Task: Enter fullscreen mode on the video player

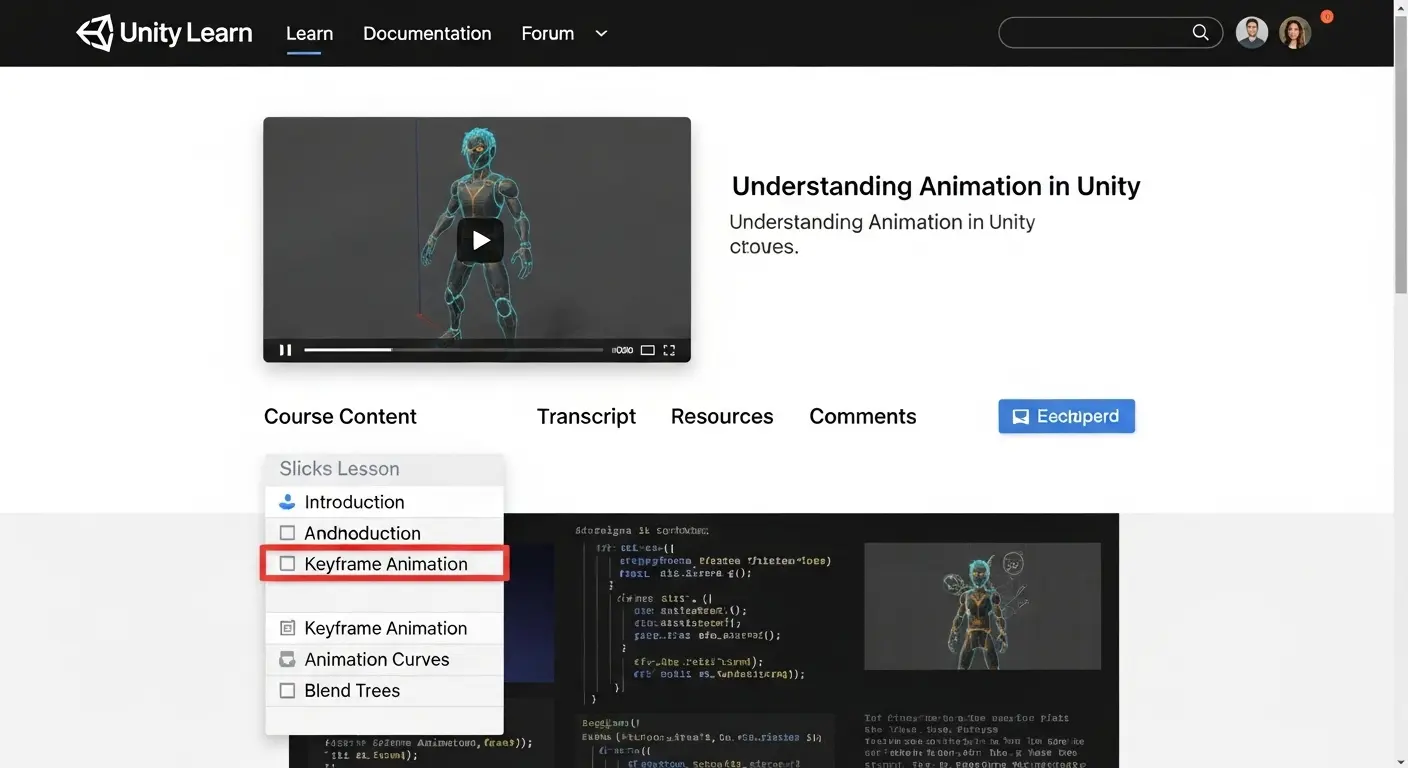Action: point(669,350)
